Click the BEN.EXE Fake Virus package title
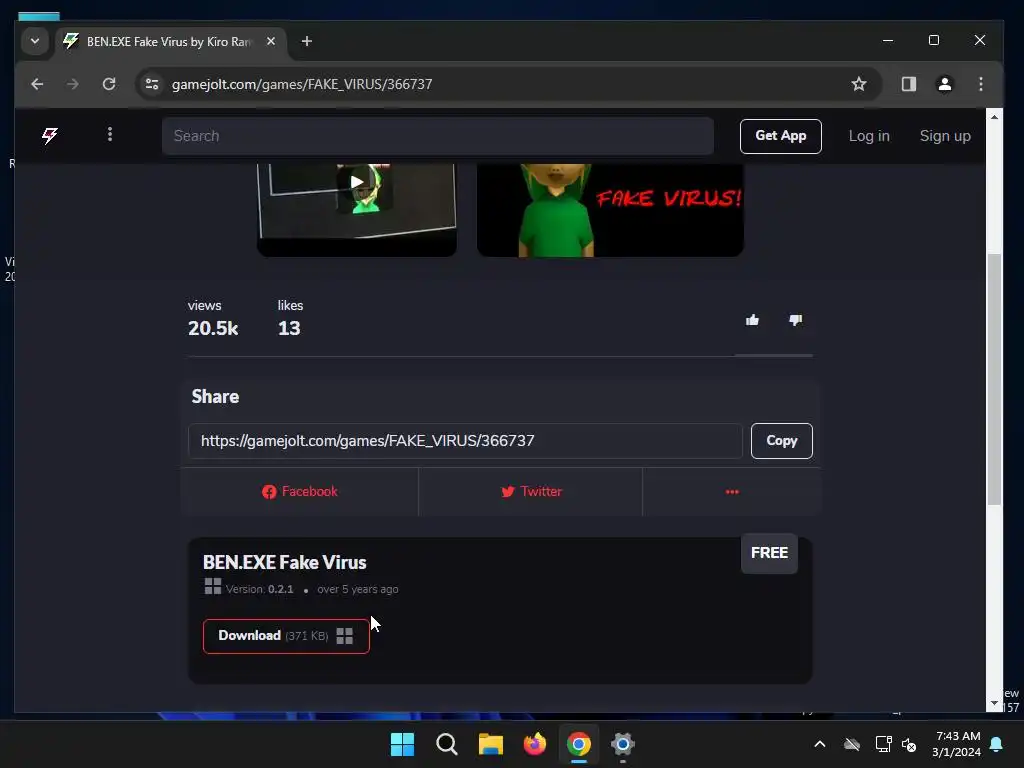The width and height of the screenshot is (1024, 768). pyautogui.click(x=285, y=562)
